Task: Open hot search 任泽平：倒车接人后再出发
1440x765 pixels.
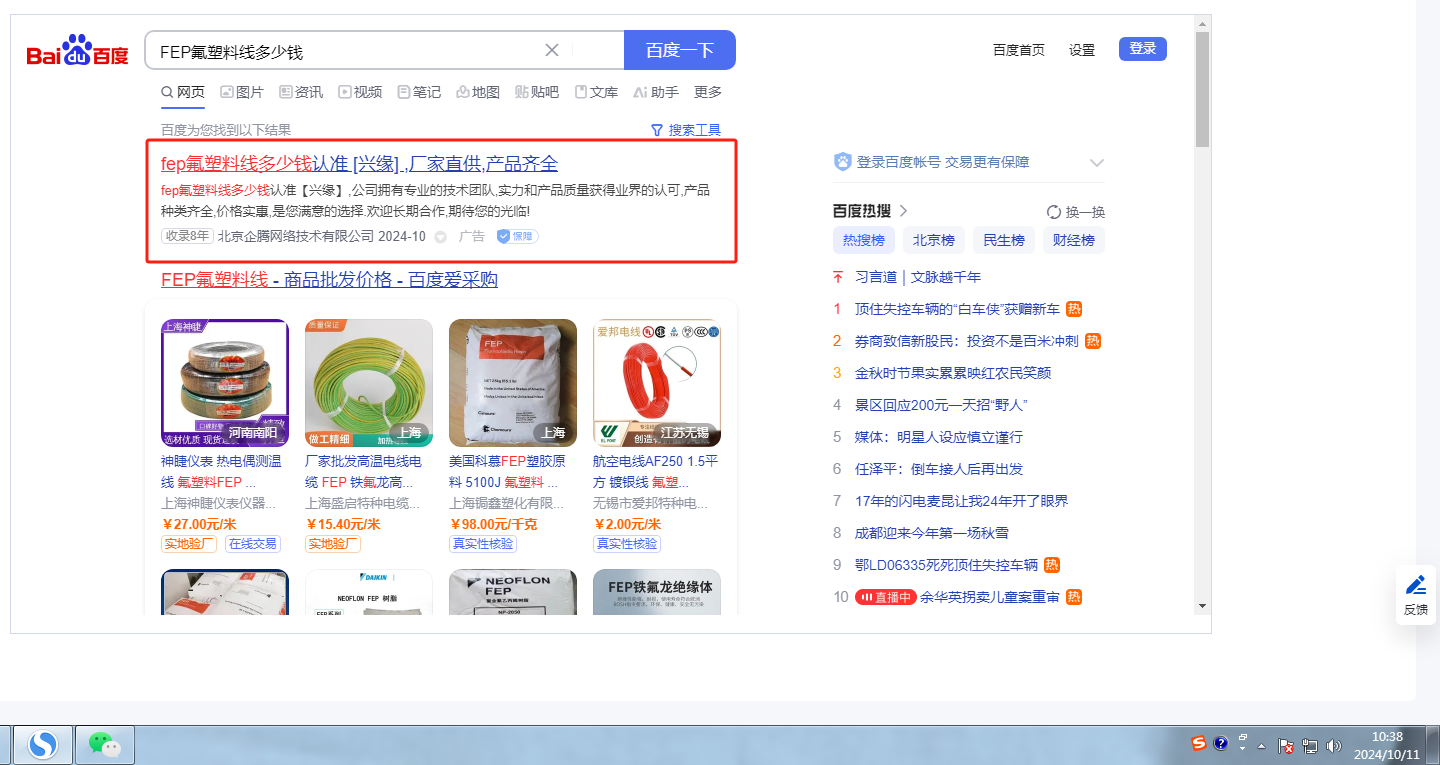Action: [x=939, y=469]
